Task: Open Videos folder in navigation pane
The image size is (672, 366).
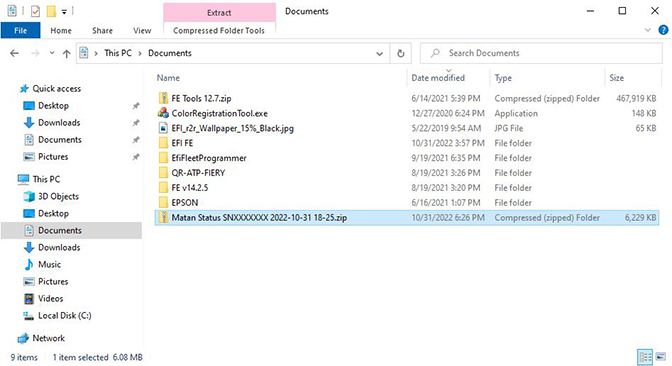Action: [x=51, y=299]
